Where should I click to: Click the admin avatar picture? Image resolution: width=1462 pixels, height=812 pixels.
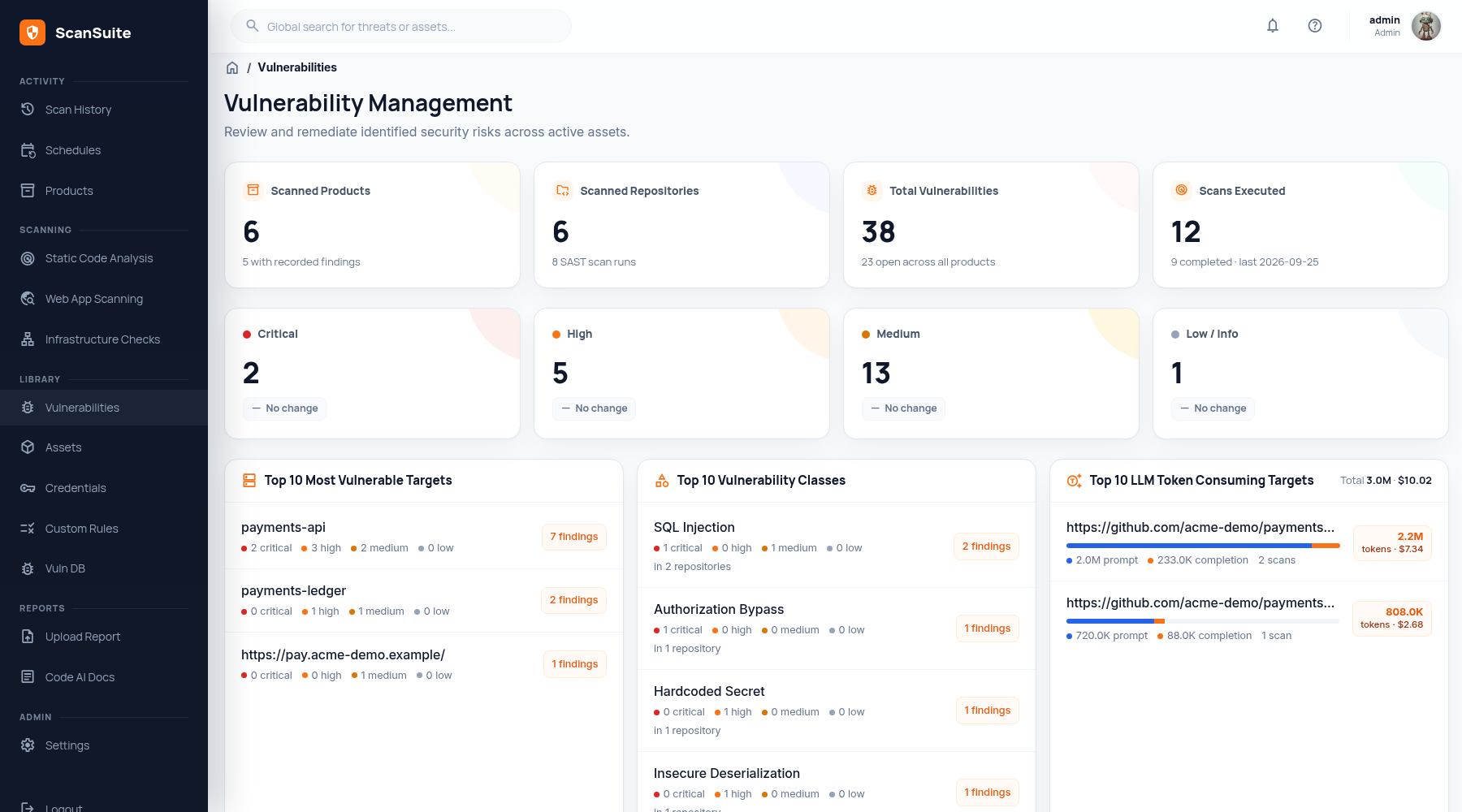[1426, 26]
